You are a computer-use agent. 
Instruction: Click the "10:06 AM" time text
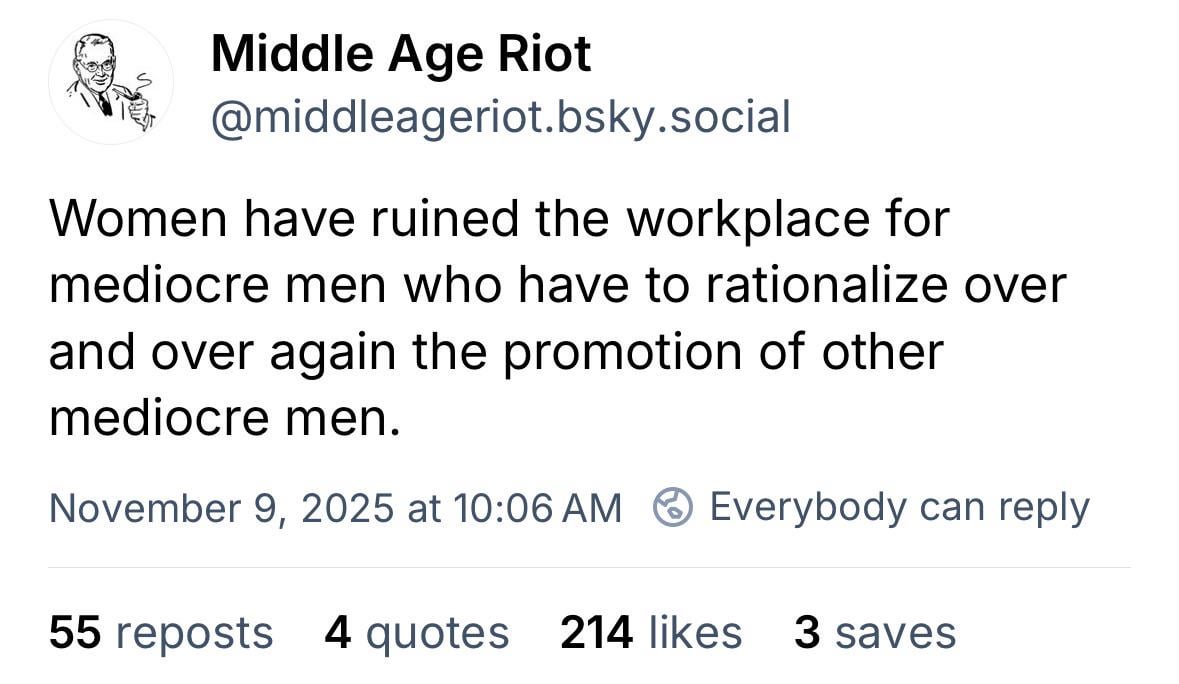tap(537, 508)
